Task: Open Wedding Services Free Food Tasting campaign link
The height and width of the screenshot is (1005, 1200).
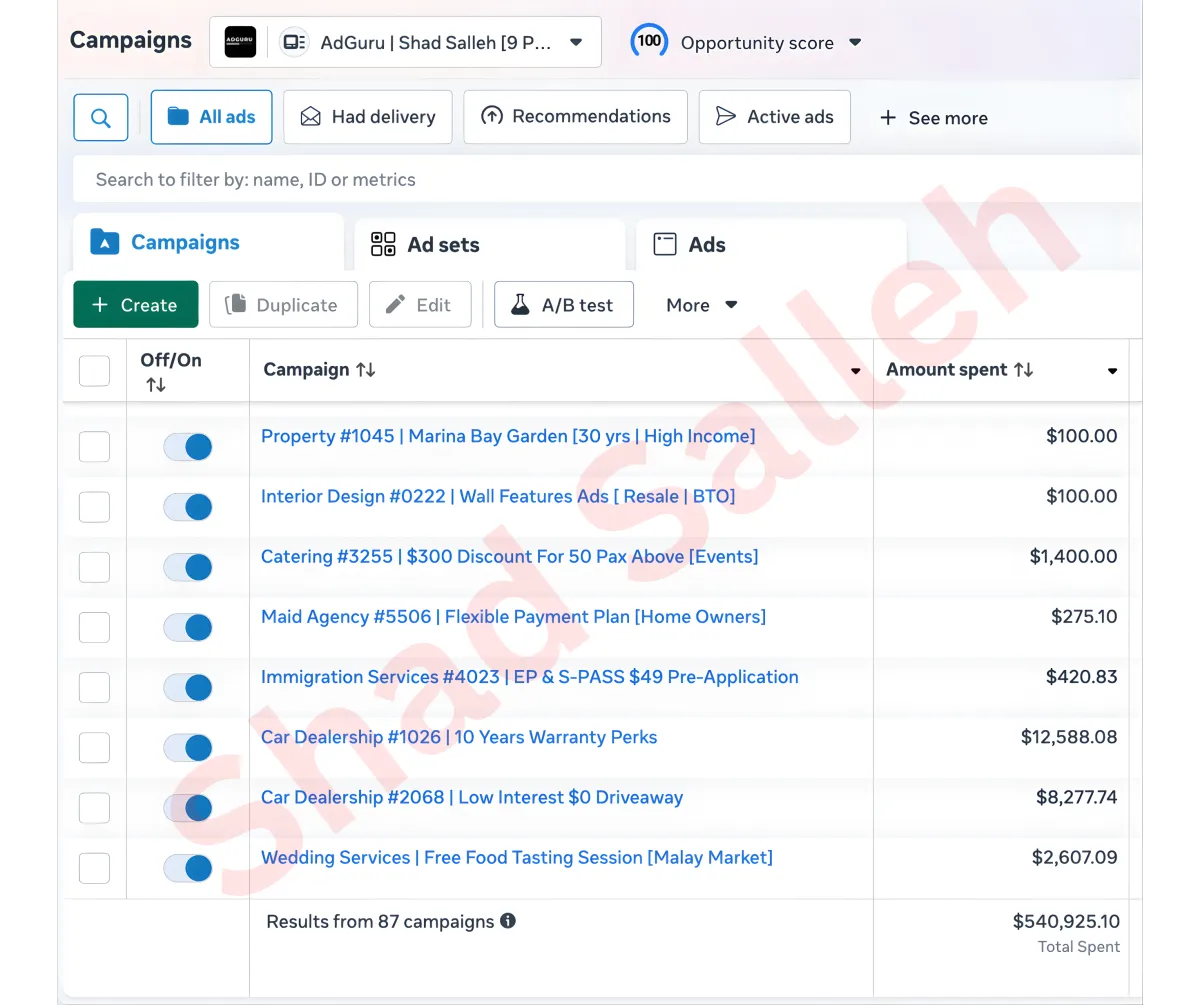Action: (x=516, y=857)
